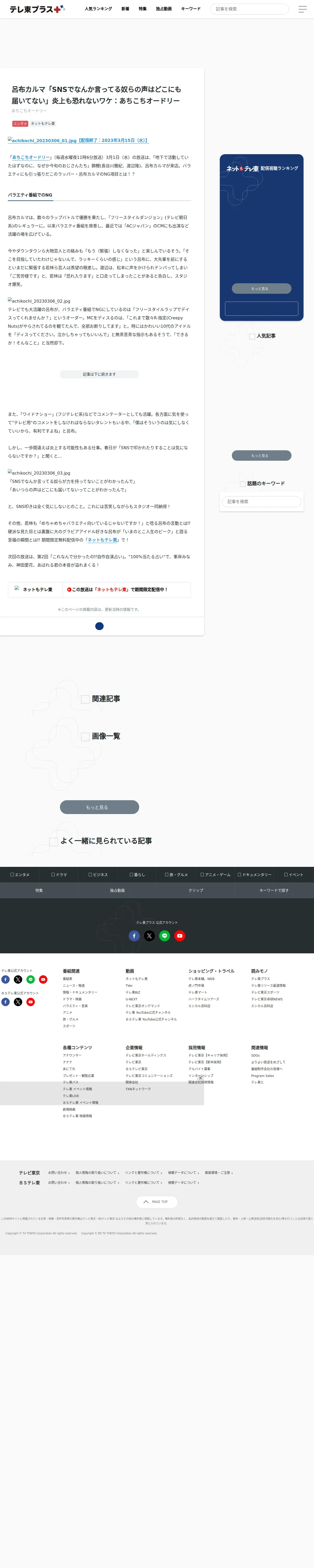Click YouTube icon under BSテレ東公式アカウント
The height and width of the screenshot is (1568, 314).
[x=31, y=1002]
